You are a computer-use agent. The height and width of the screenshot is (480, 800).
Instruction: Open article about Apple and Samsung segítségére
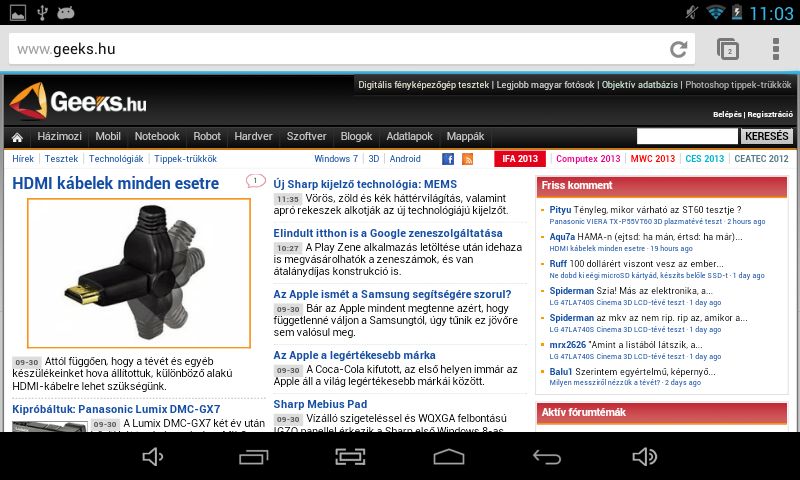pyautogui.click(x=392, y=294)
